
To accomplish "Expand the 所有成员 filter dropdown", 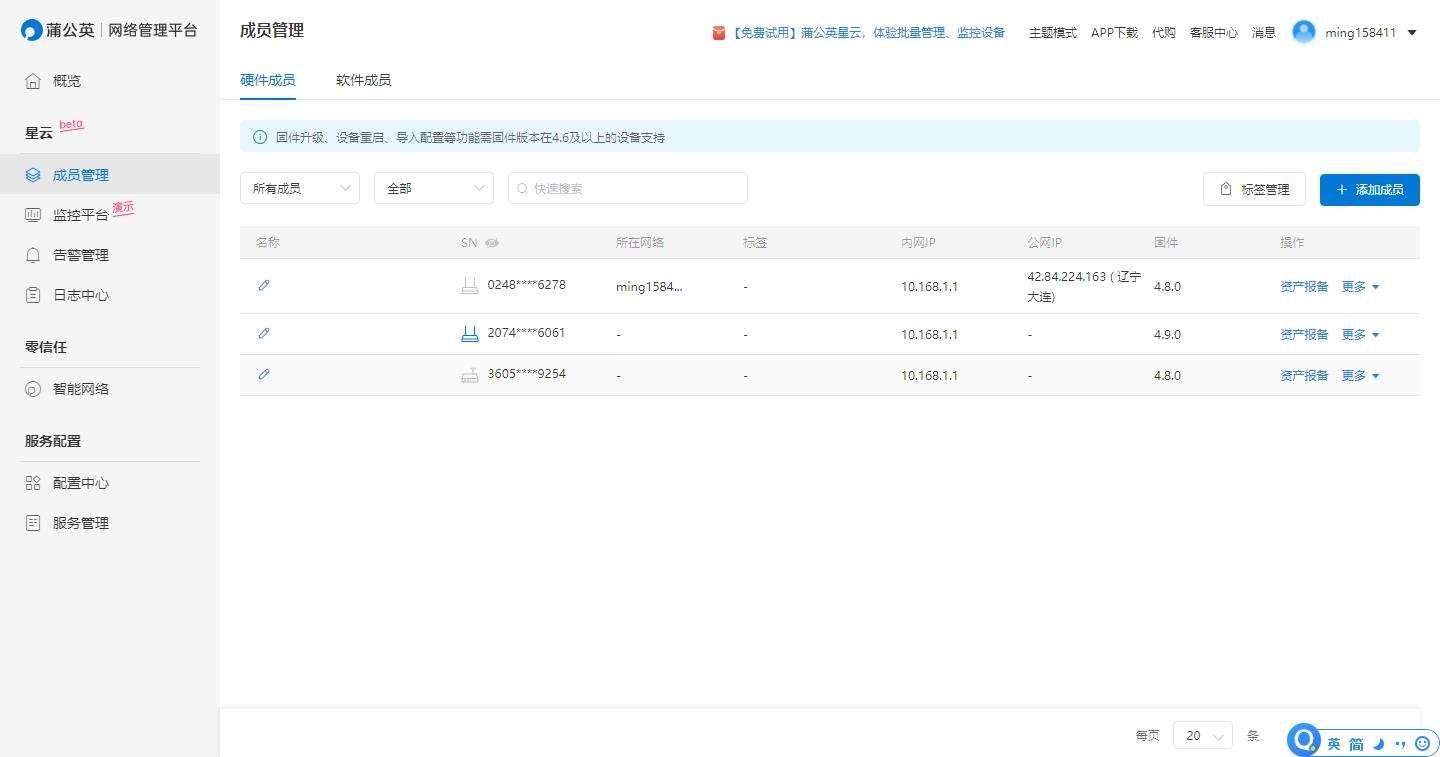I will (299, 188).
